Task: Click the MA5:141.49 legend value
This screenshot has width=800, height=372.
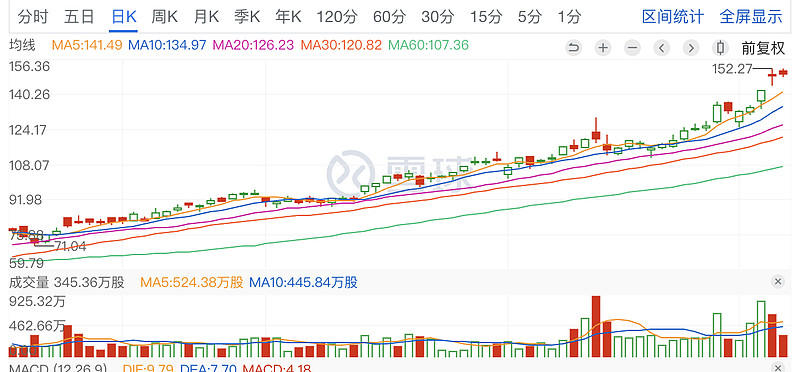Action: click(x=87, y=45)
